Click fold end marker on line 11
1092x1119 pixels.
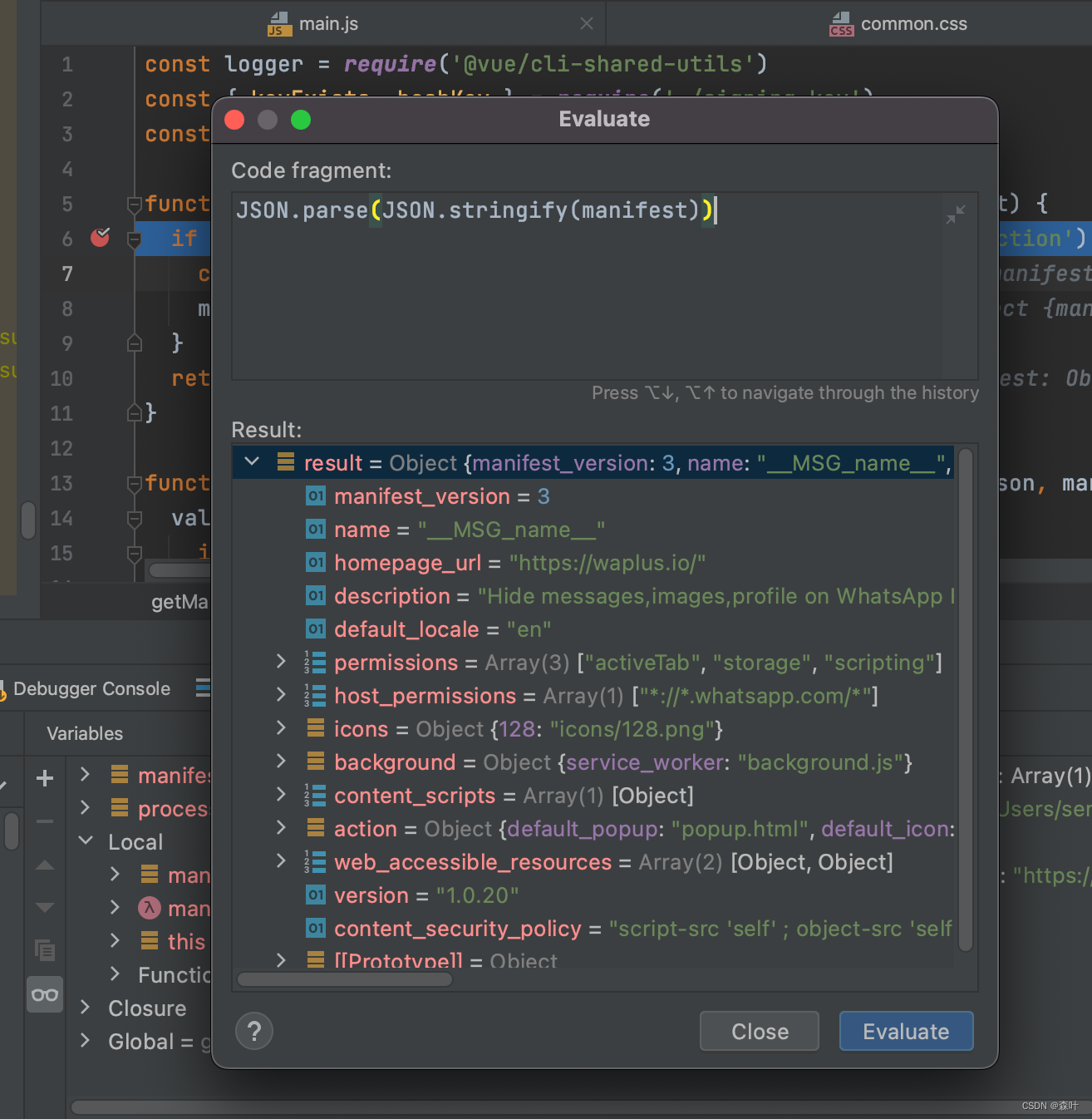coord(134,412)
